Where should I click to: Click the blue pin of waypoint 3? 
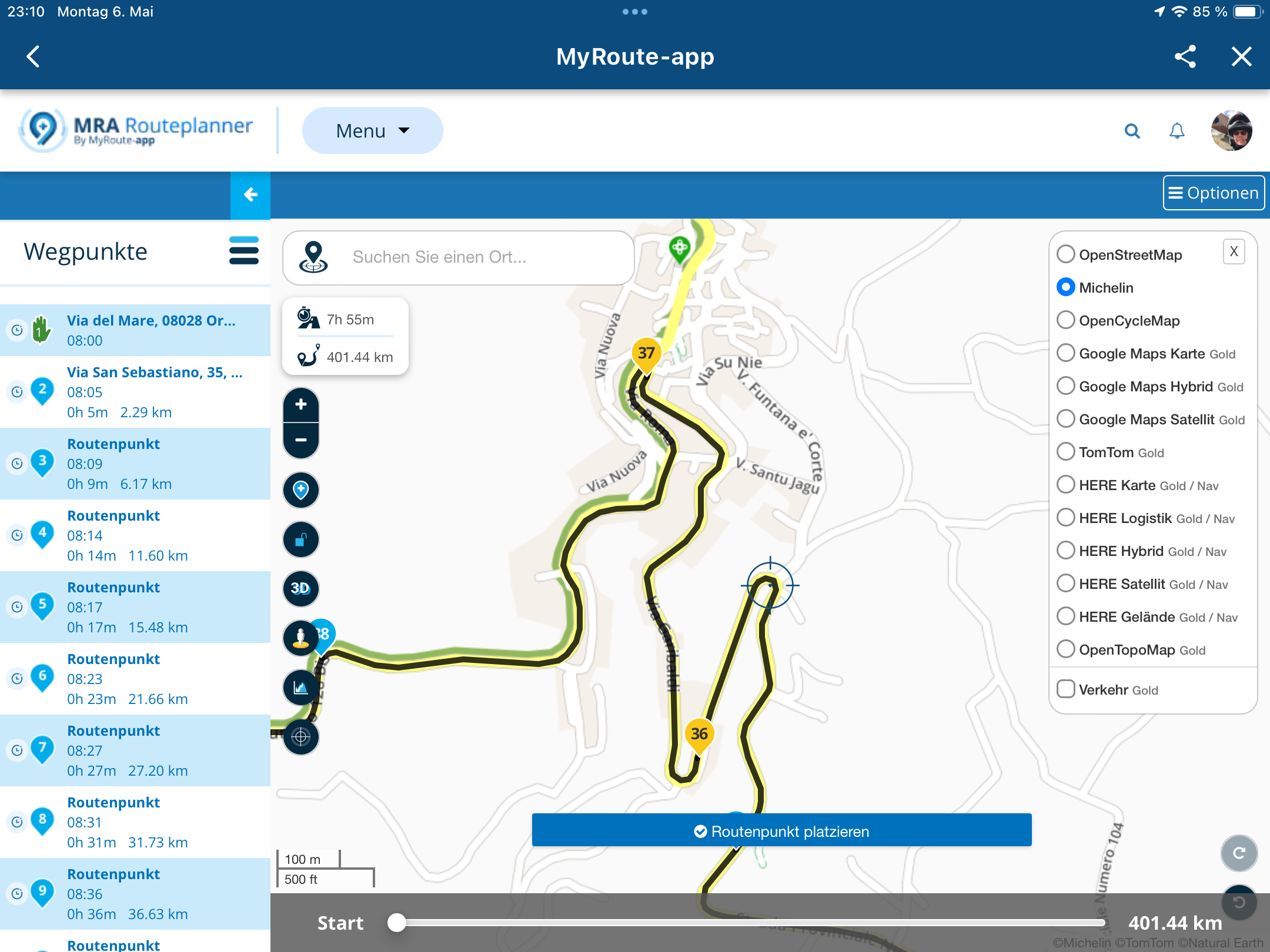(x=42, y=463)
